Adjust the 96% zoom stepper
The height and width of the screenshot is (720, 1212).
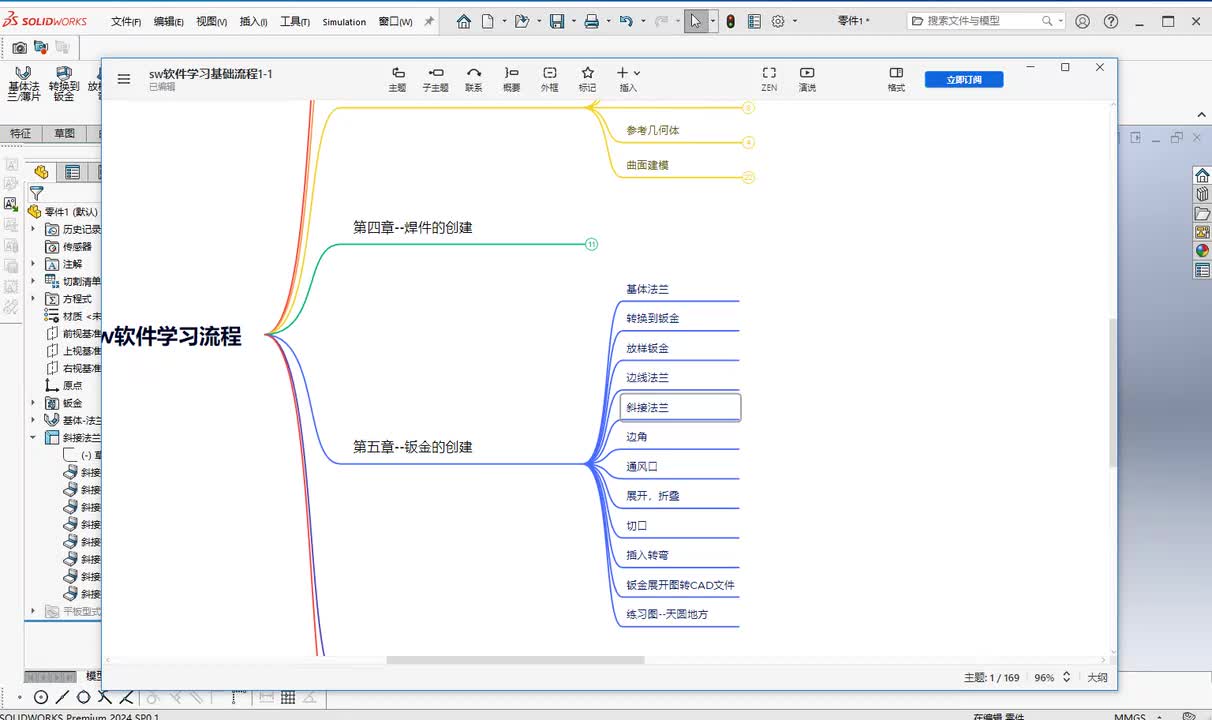tap(1066, 677)
